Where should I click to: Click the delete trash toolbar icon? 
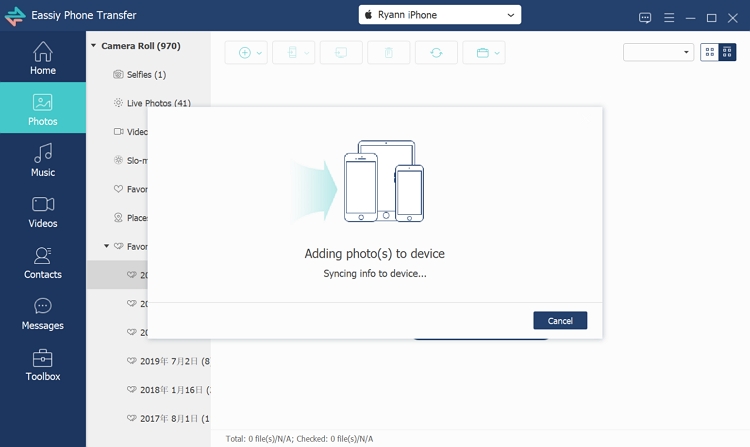tap(389, 53)
